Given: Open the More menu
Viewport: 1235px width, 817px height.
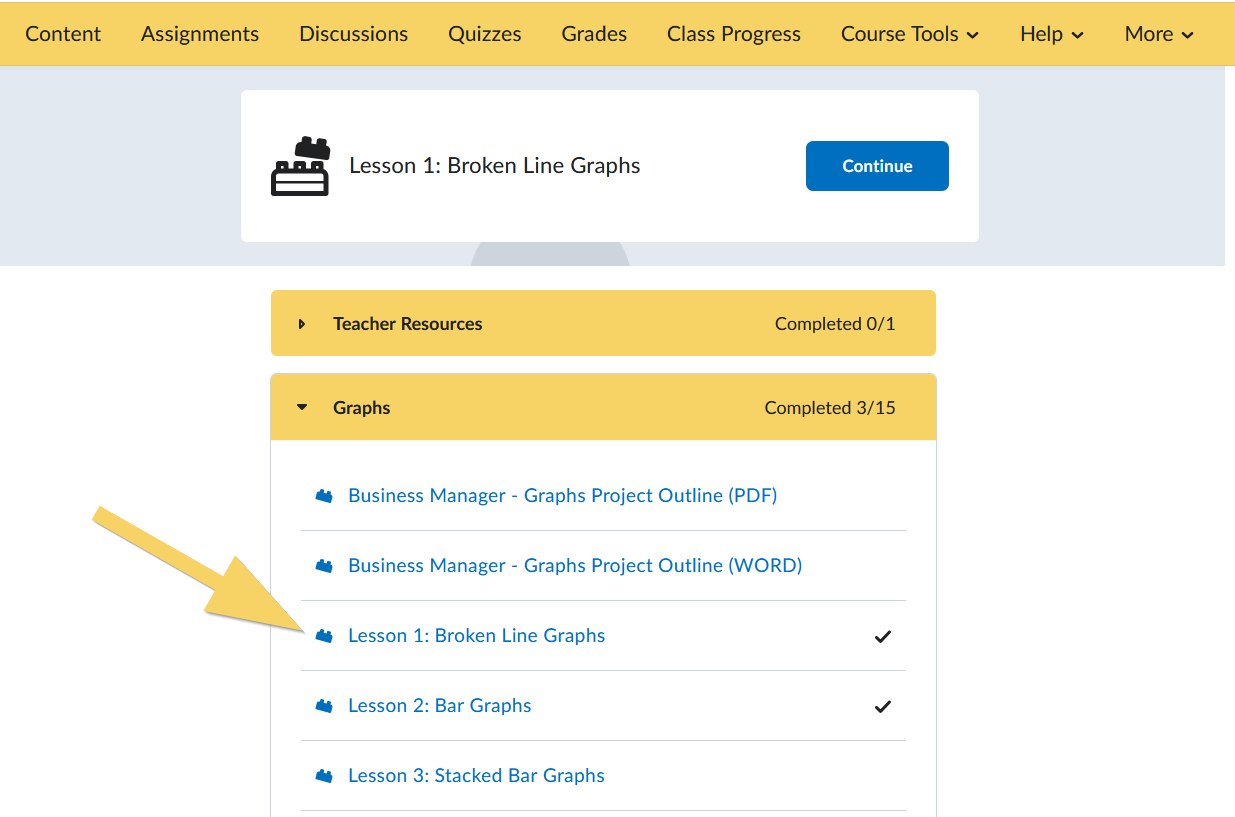Looking at the screenshot, I should click(x=1158, y=33).
